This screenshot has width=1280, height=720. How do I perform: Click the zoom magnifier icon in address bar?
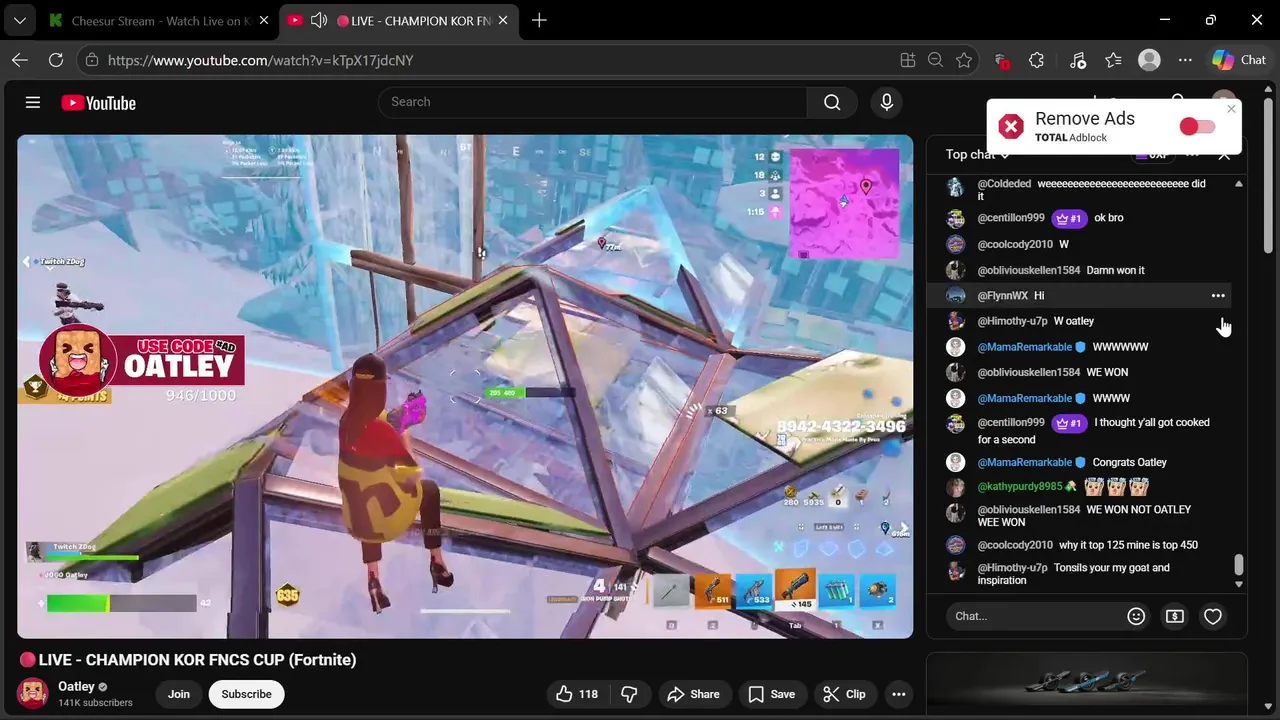[935, 60]
